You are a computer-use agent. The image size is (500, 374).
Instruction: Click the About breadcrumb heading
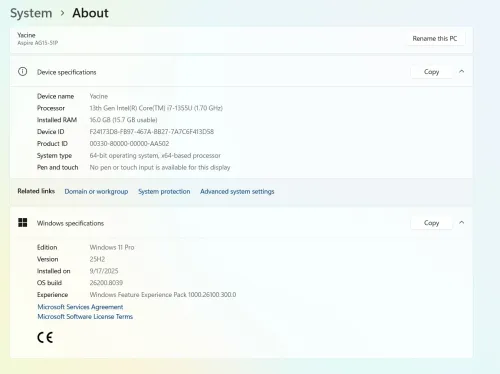tap(90, 13)
